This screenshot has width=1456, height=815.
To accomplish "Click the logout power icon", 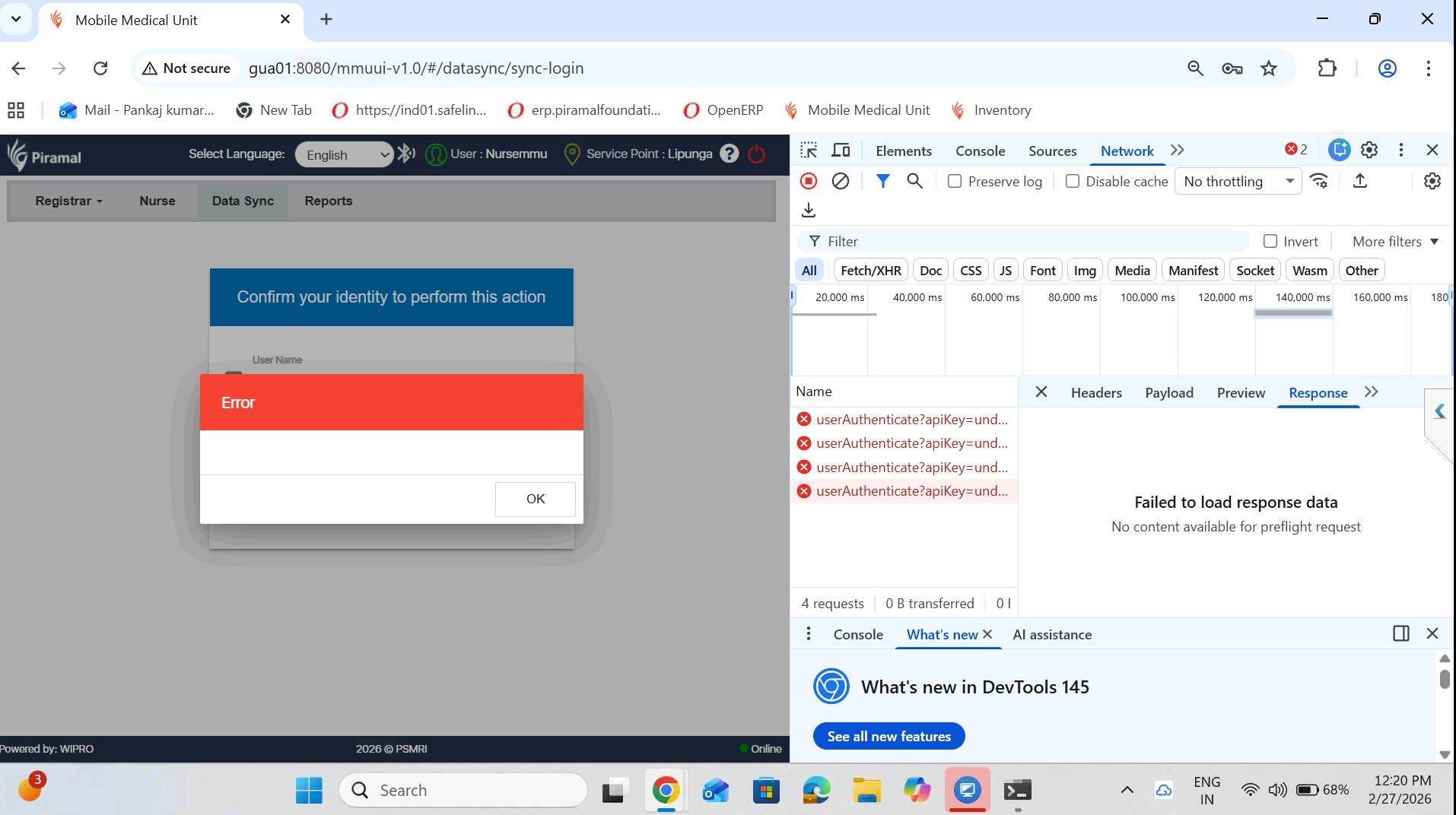I will click(x=756, y=154).
